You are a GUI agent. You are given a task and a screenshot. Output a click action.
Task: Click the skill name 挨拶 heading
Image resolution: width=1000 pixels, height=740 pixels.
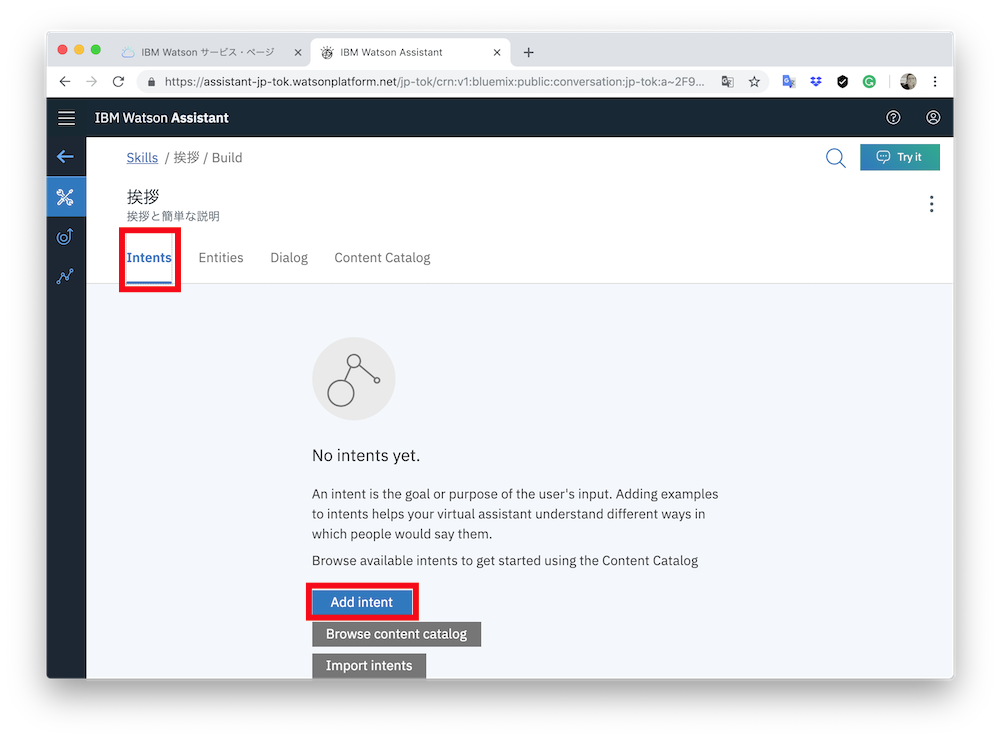click(x=143, y=196)
